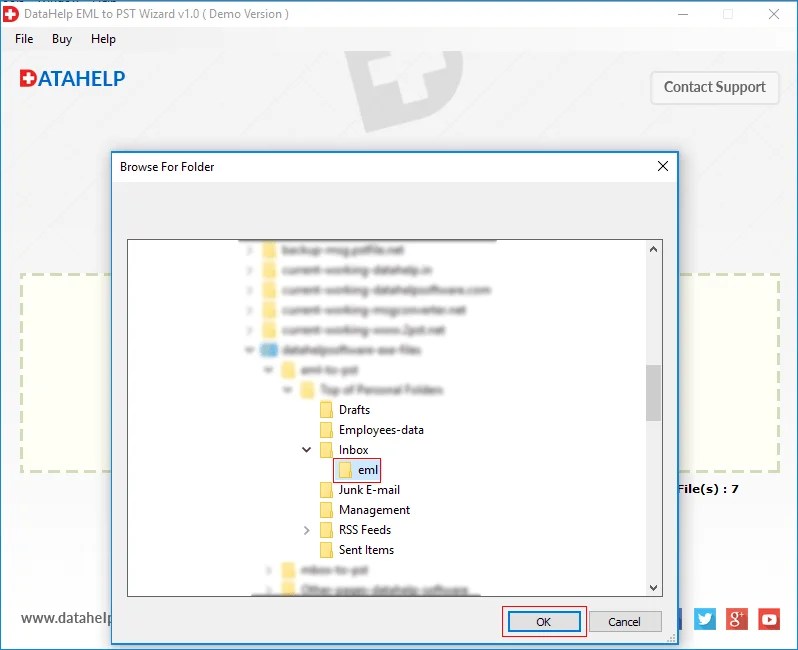Select the Junk E-mail folder
This screenshot has height=650, width=798.
pos(369,490)
